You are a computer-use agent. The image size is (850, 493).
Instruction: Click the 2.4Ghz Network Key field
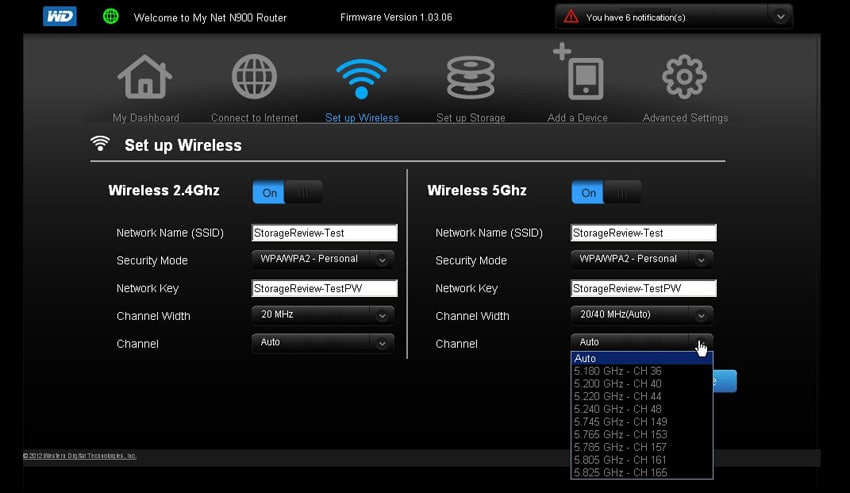pyautogui.click(x=325, y=288)
